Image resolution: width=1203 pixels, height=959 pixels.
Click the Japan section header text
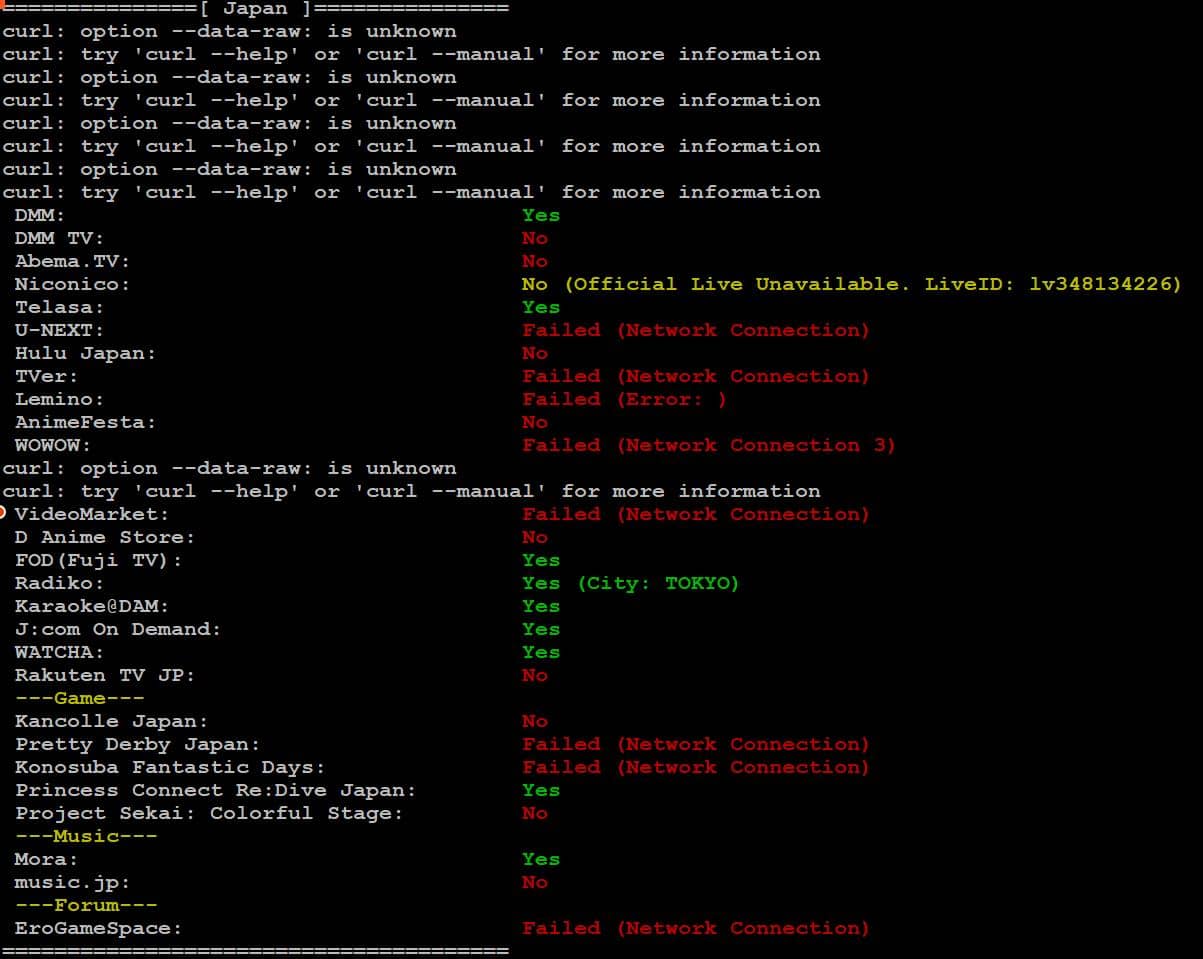point(257,8)
